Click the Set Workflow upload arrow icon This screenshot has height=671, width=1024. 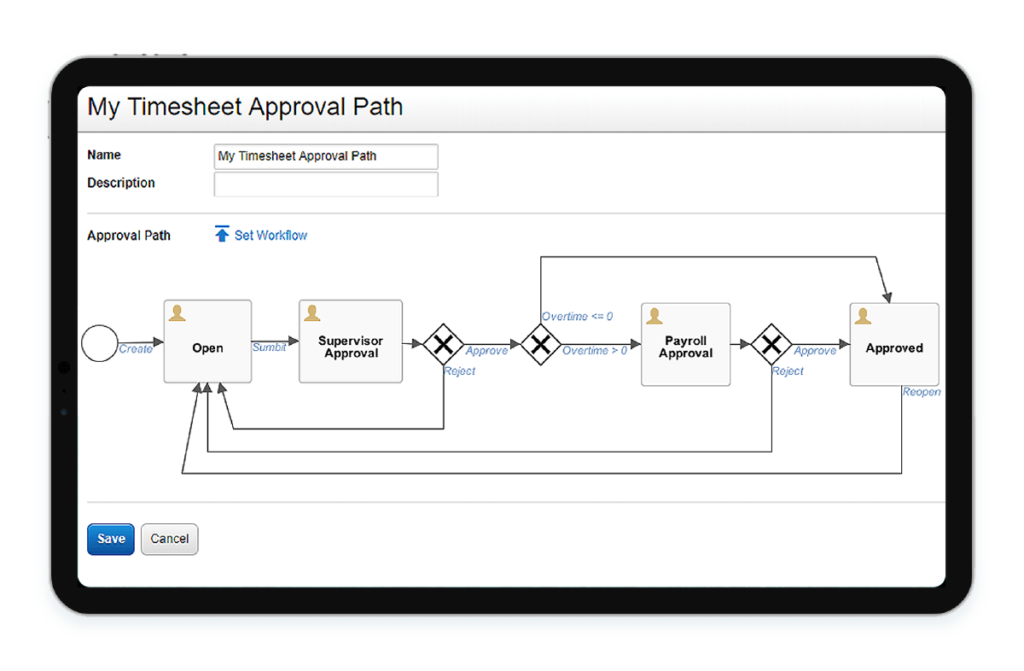(x=222, y=234)
